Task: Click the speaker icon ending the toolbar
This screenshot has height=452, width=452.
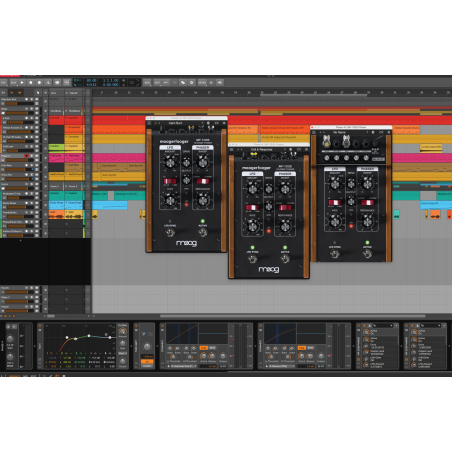Action: tap(220, 82)
